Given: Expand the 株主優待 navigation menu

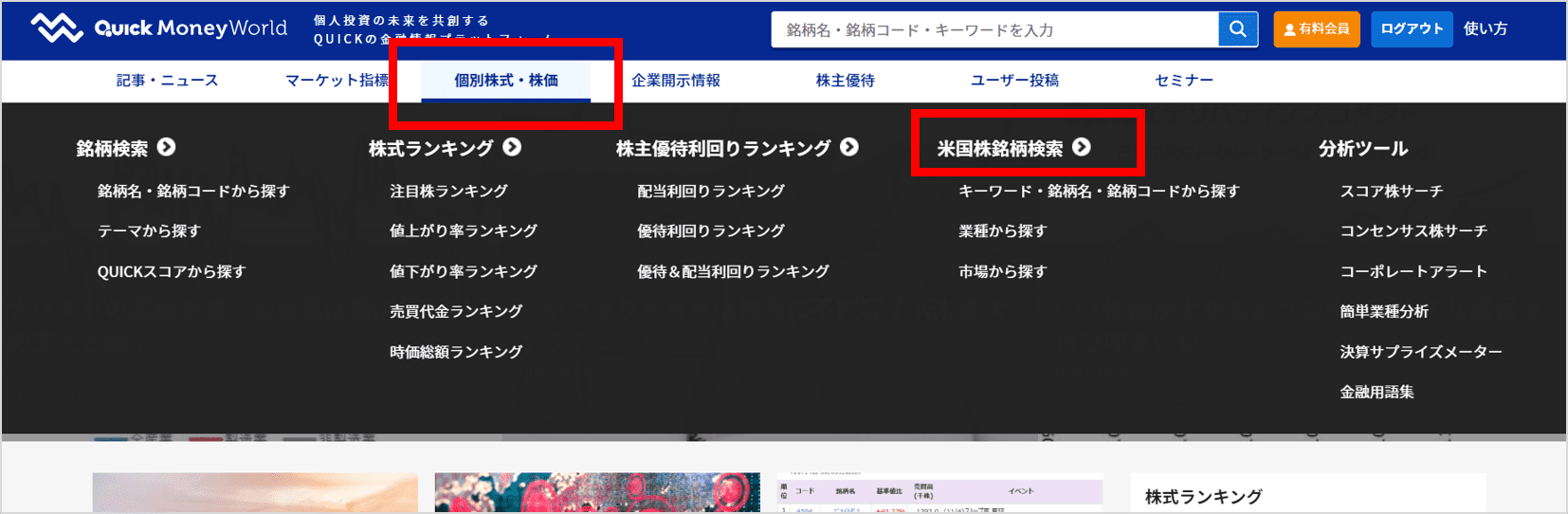Looking at the screenshot, I should (x=845, y=81).
